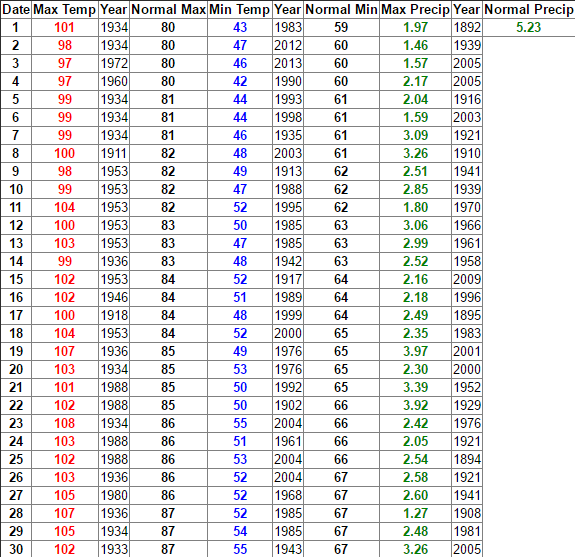Image resolution: width=575 pixels, height=557 pixels.
Task: Select the year 1892 precip cell
Action: (467, 28)
